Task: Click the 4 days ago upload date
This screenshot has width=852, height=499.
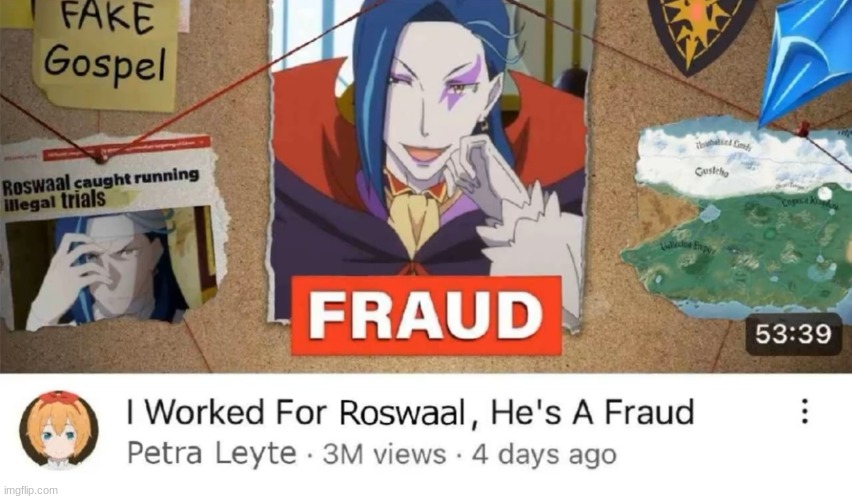Action: pos(544,454)
